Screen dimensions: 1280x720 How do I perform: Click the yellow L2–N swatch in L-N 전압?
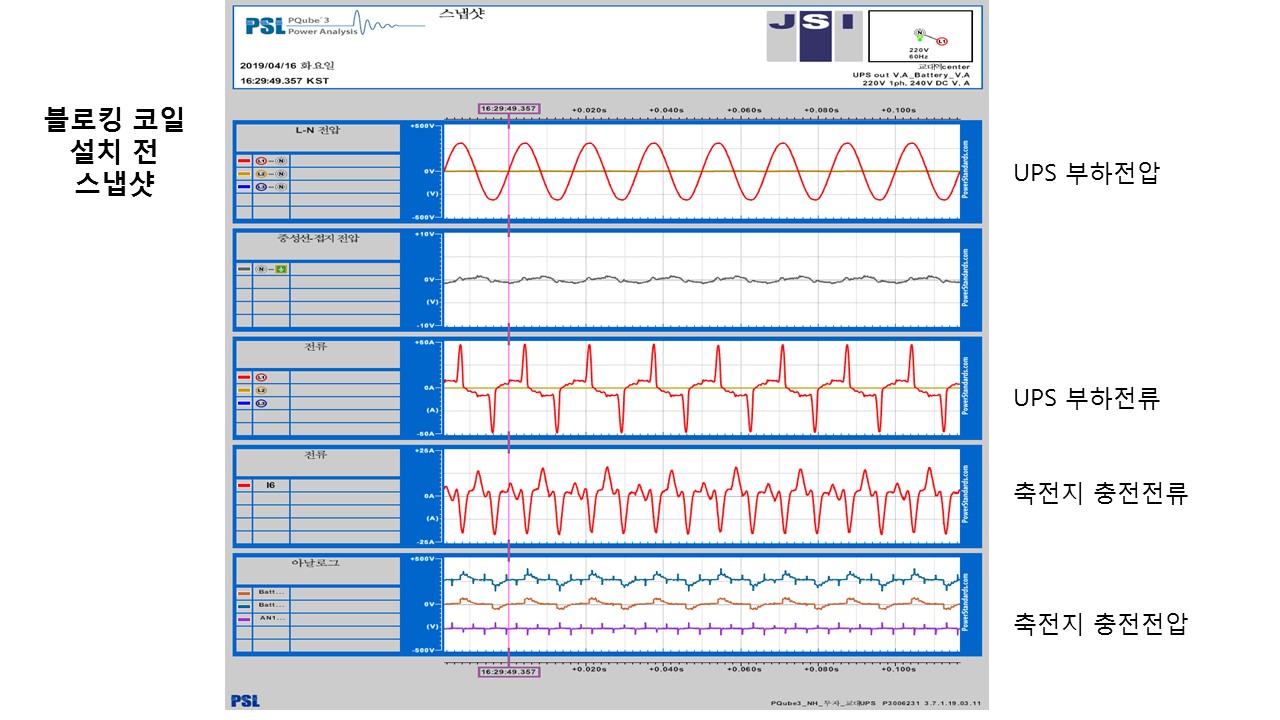(x=243, y=173)
